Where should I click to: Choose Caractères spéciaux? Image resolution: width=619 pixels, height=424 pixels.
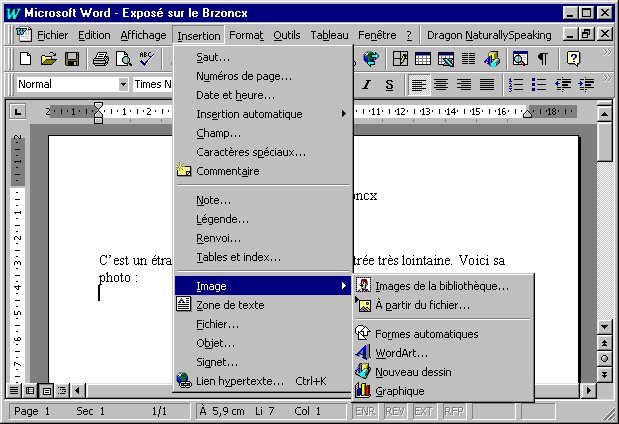(263, 152)
